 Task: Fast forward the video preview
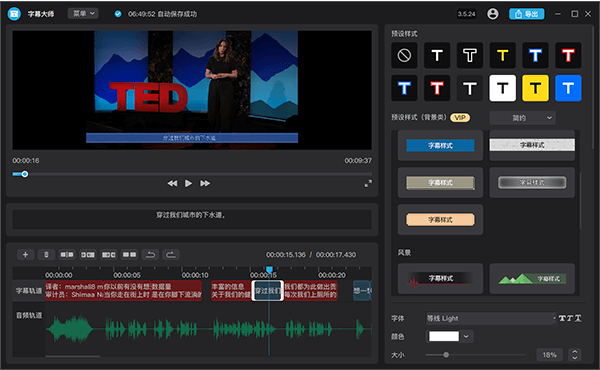click(205, 183)
